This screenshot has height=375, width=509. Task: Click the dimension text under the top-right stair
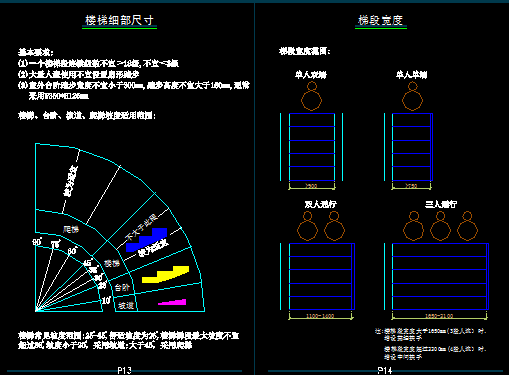point(411,186)
